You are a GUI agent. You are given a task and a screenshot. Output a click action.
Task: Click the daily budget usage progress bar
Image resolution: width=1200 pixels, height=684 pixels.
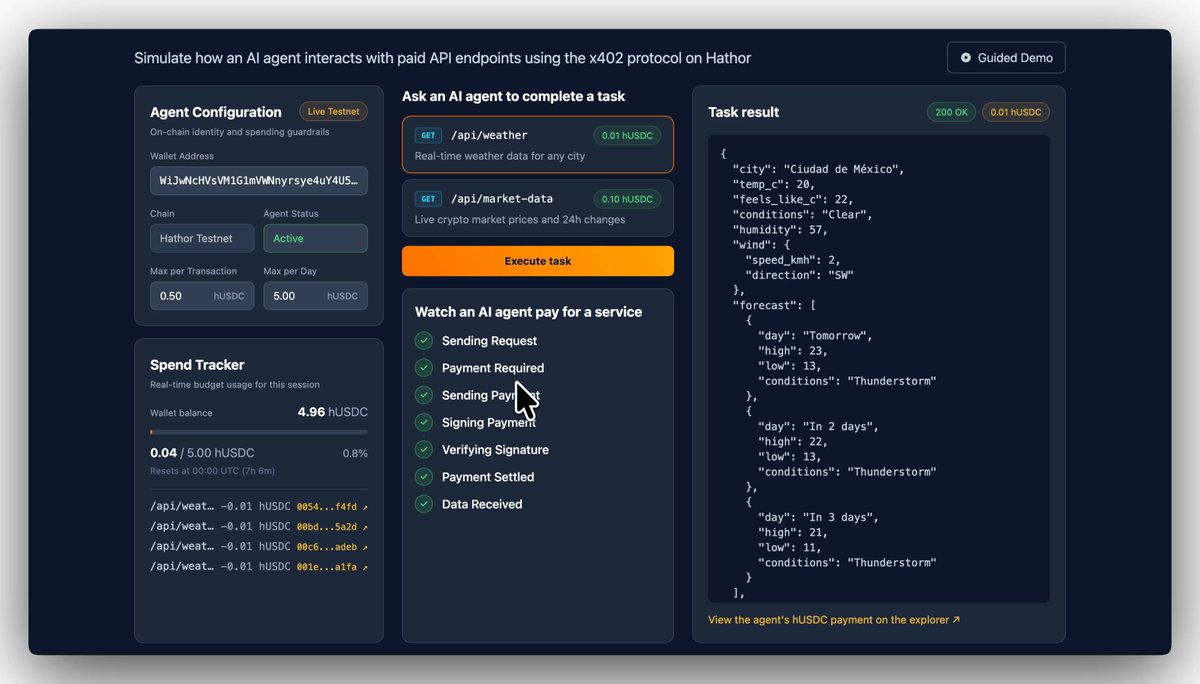(259, 432)
